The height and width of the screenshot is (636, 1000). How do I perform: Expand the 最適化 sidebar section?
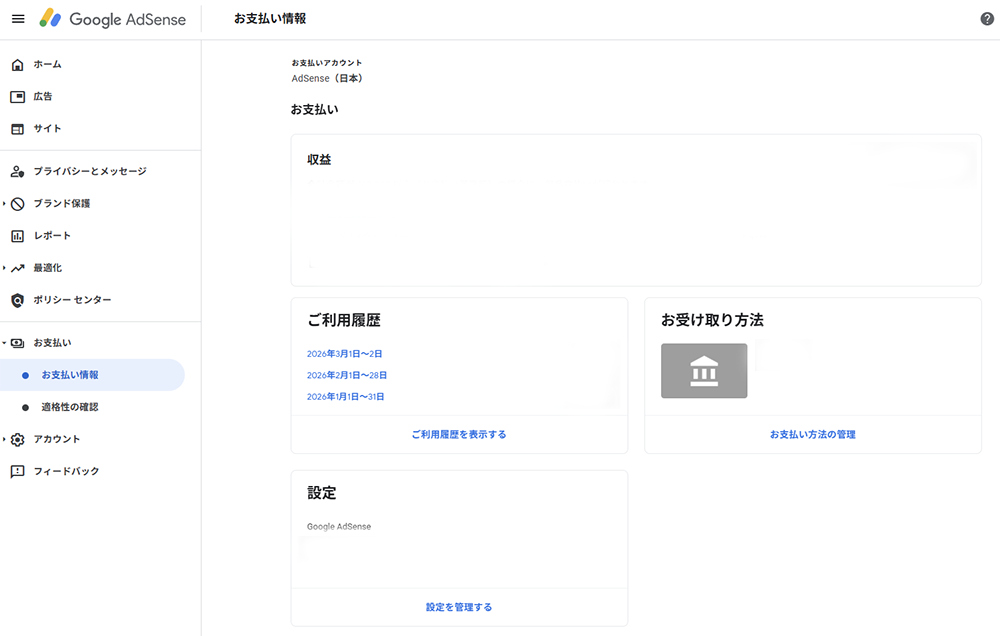click(5, 268)
